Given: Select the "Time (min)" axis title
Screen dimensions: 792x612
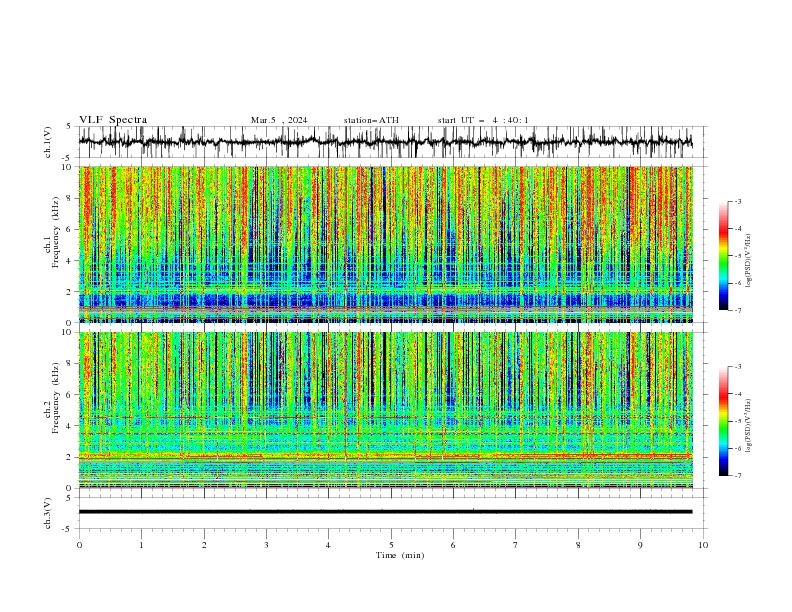Looking at the screenshot, I should point(400,555).
